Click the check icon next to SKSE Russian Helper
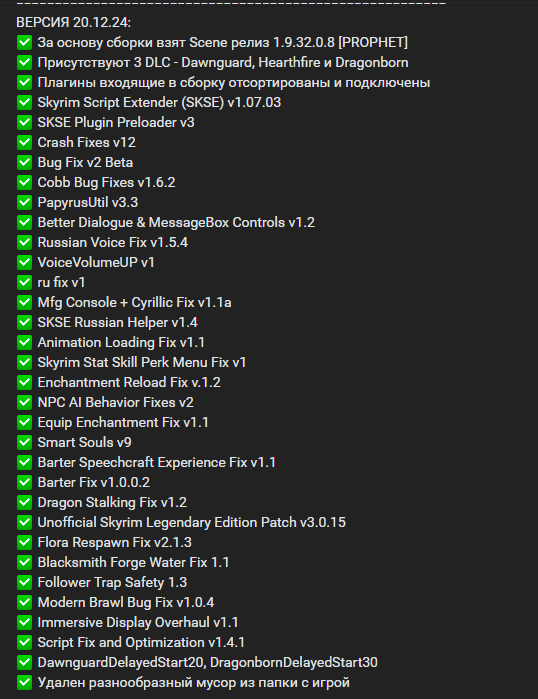Screen dimensions: 538x699 click(25, 322)
